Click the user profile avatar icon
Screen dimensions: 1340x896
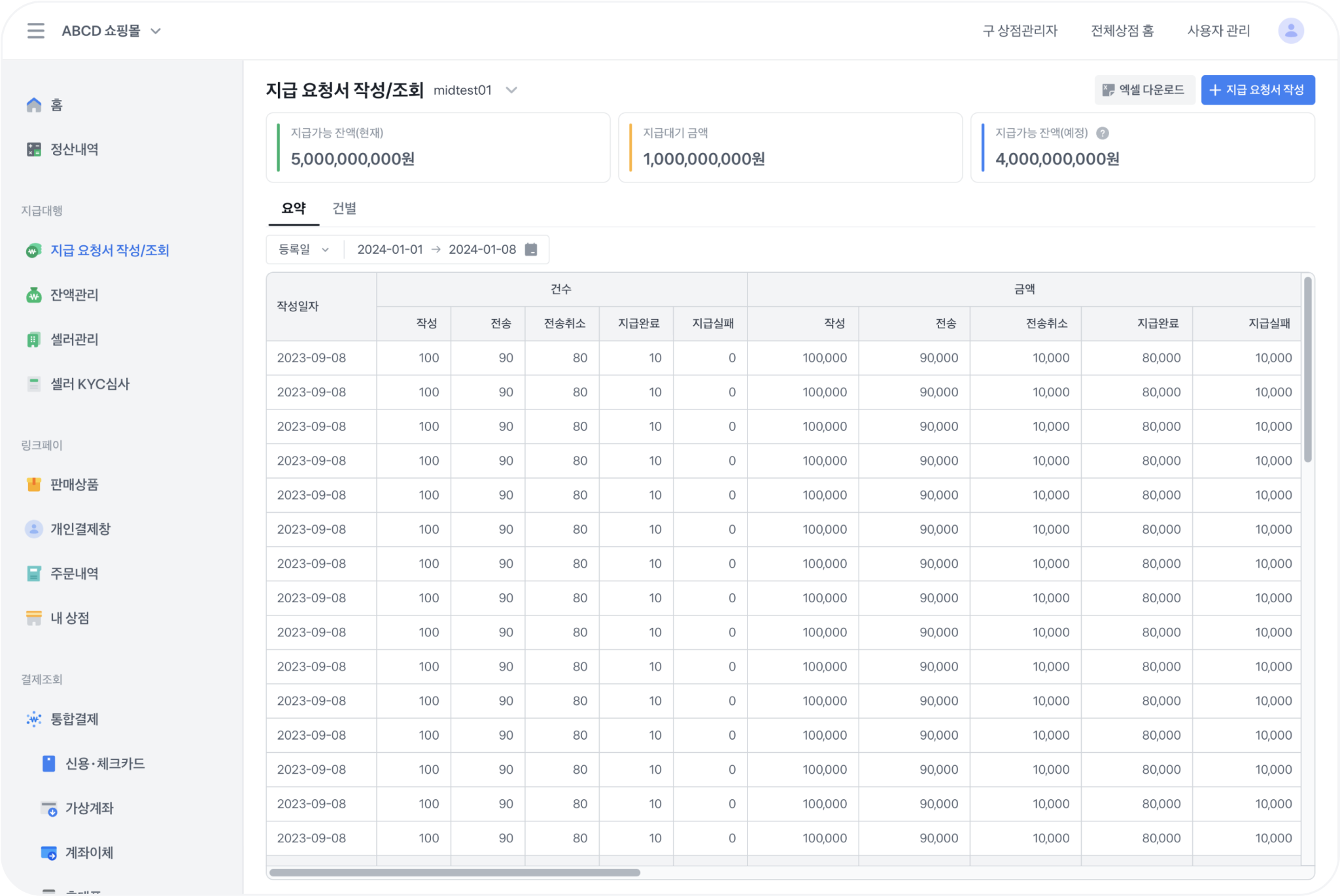(x=1290, y=31)
